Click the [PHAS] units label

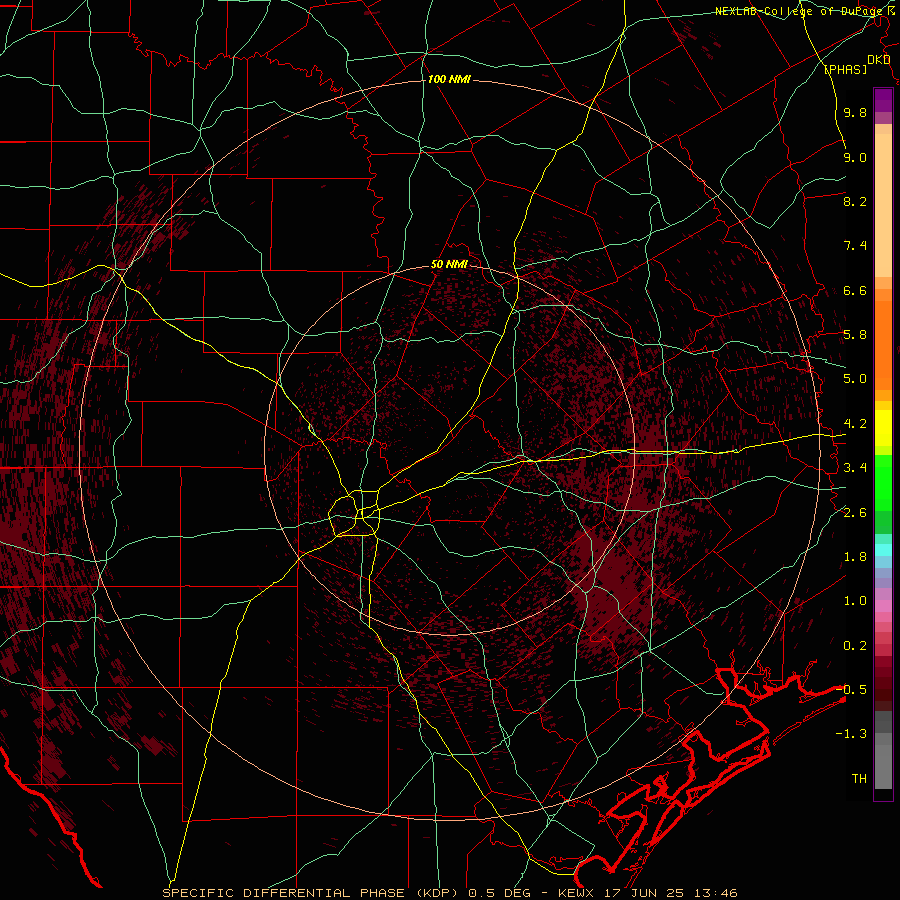click(845, 69)
